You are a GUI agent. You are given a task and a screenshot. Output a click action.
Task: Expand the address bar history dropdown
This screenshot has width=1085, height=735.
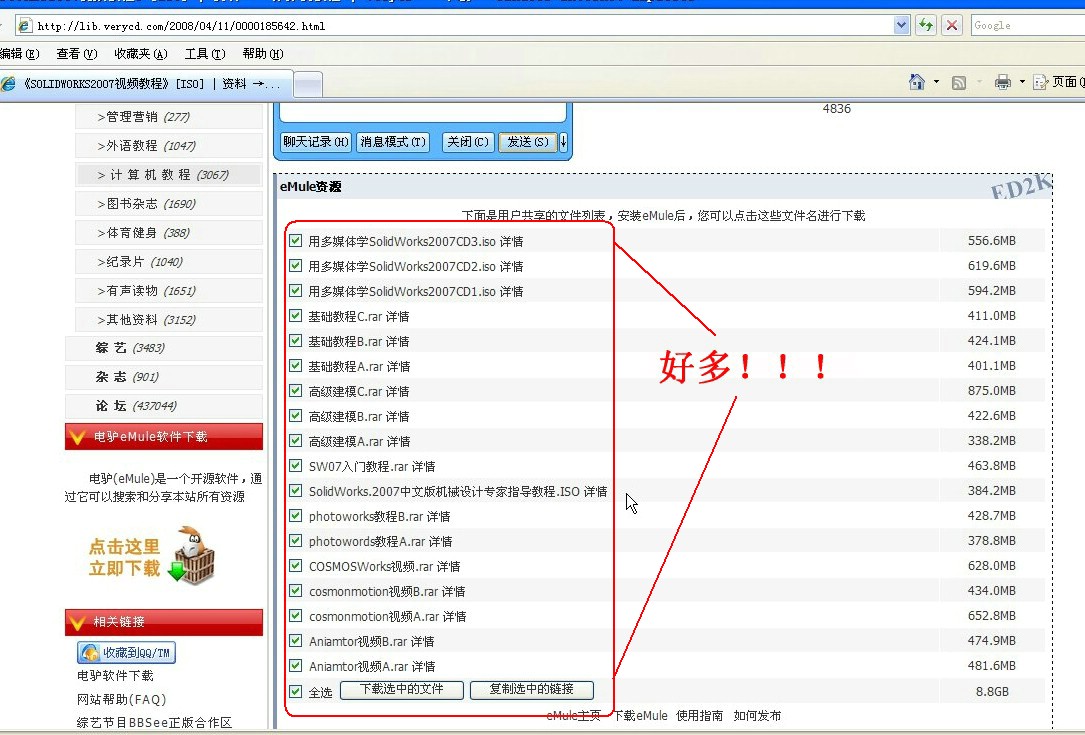(x=901, y=26)
